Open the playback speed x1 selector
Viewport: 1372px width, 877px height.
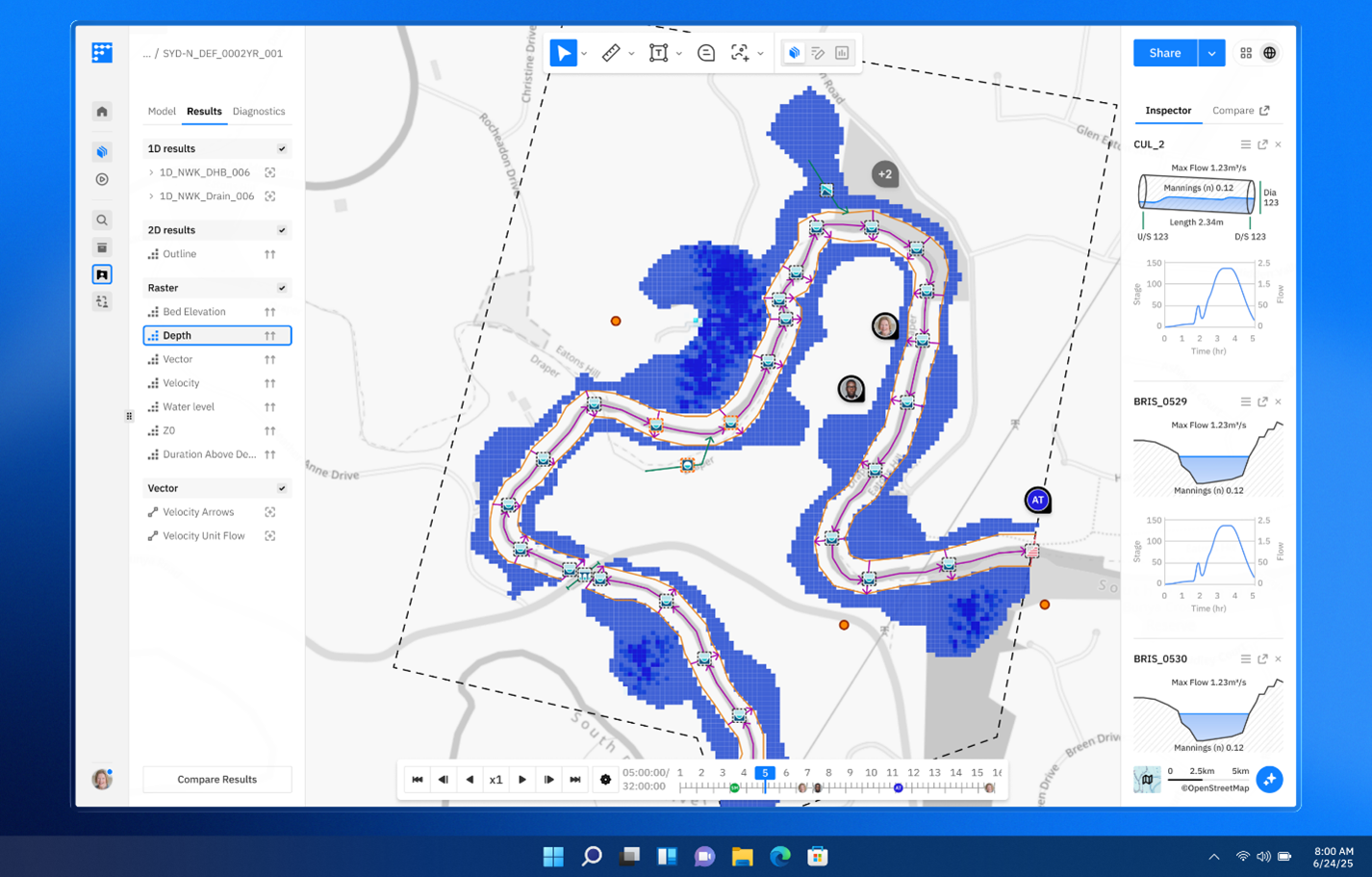495,780
